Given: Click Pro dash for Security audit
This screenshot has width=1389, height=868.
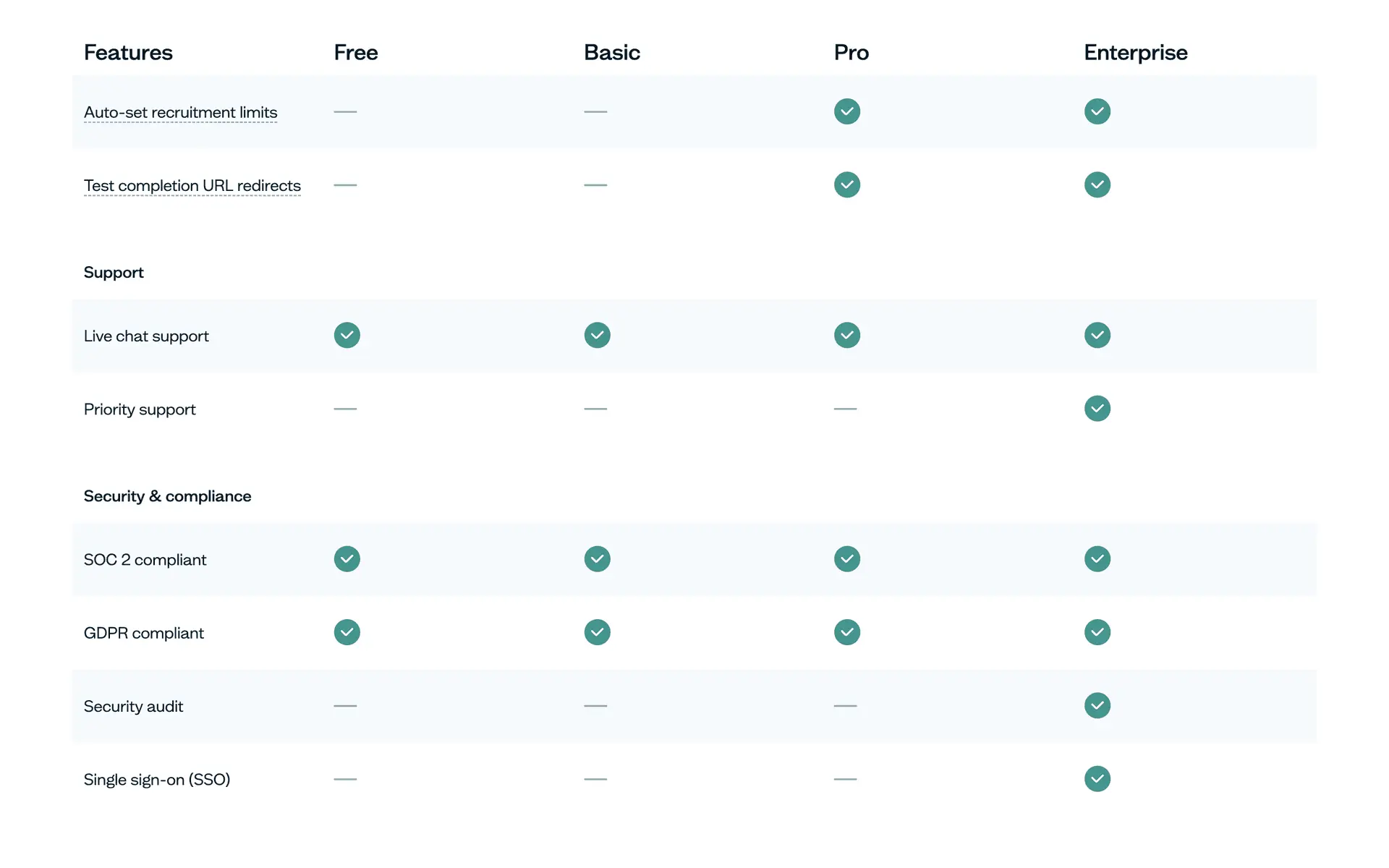Looking at the screenshot, I should pyautogui.click(x=845, y=705).
